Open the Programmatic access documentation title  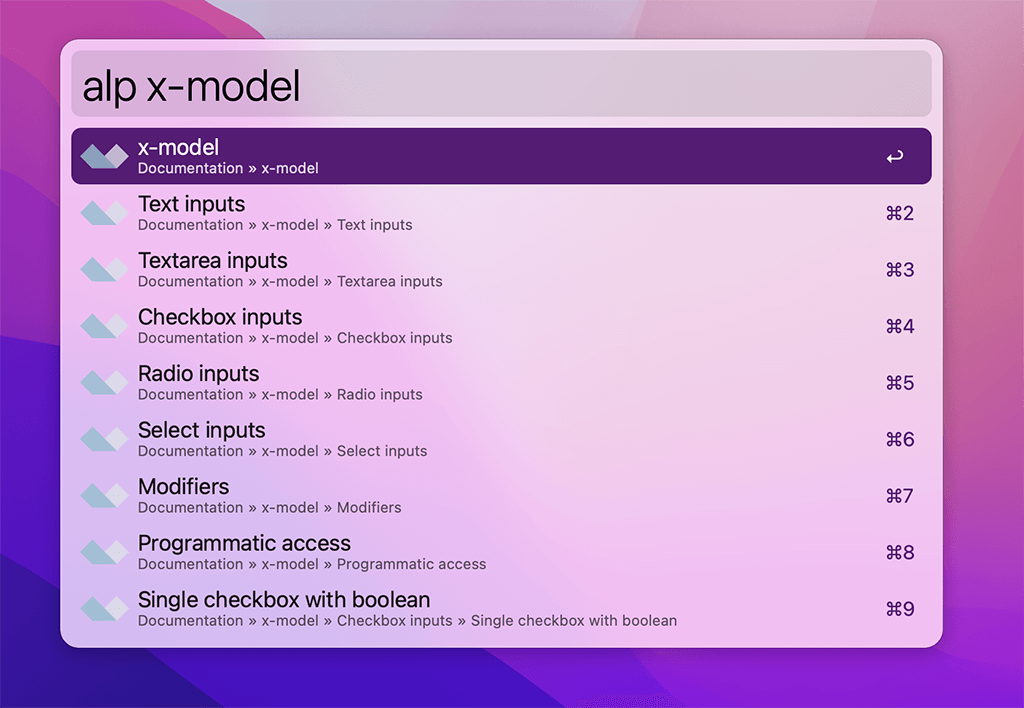244,543
